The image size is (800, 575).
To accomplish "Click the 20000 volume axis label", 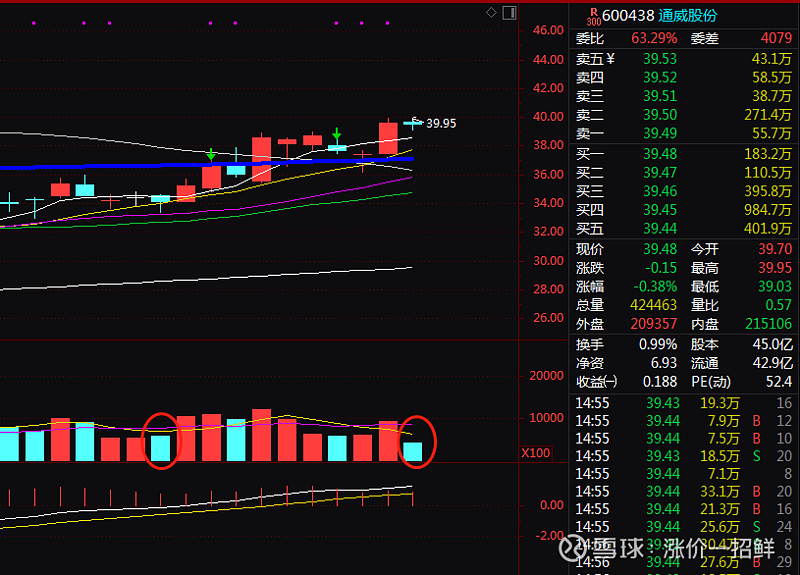I will coord(546,376).
